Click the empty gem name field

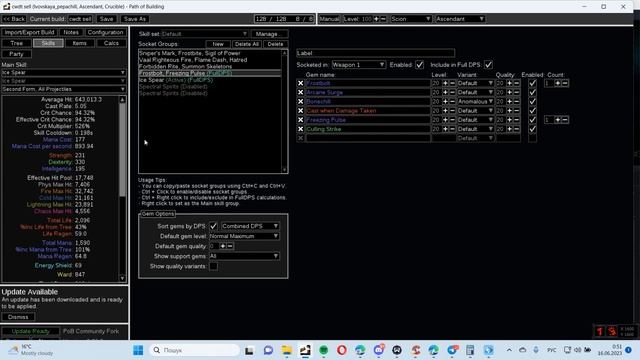pyautogui.click(x=368, y=138)
